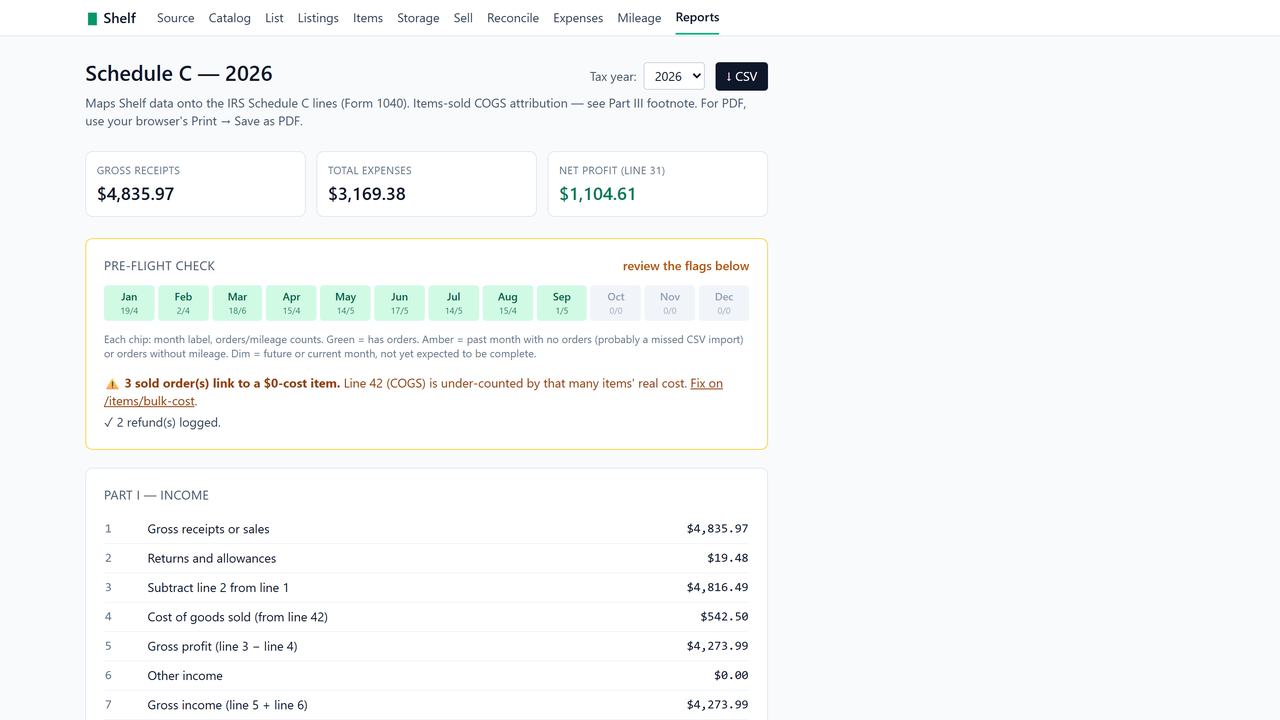Download the CSV export
This screenshot has width=1280, height=720.
coord(742,77)
